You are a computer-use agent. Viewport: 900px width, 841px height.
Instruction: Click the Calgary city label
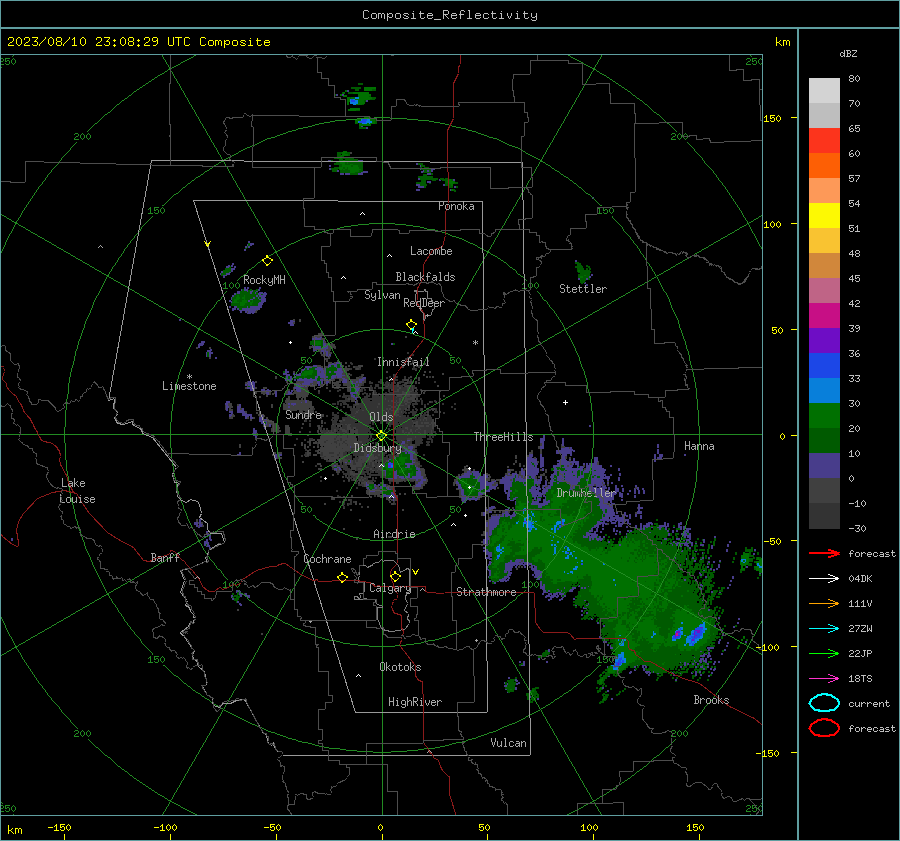(390, 588)
